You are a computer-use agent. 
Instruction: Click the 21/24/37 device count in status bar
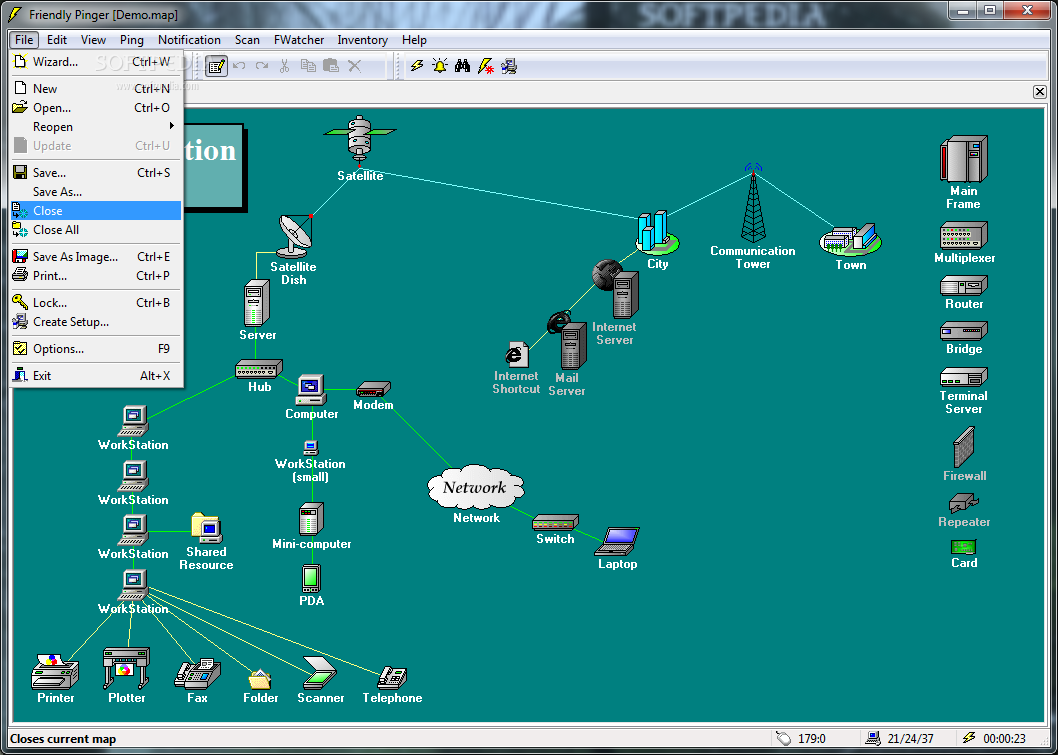pos(910,739)
